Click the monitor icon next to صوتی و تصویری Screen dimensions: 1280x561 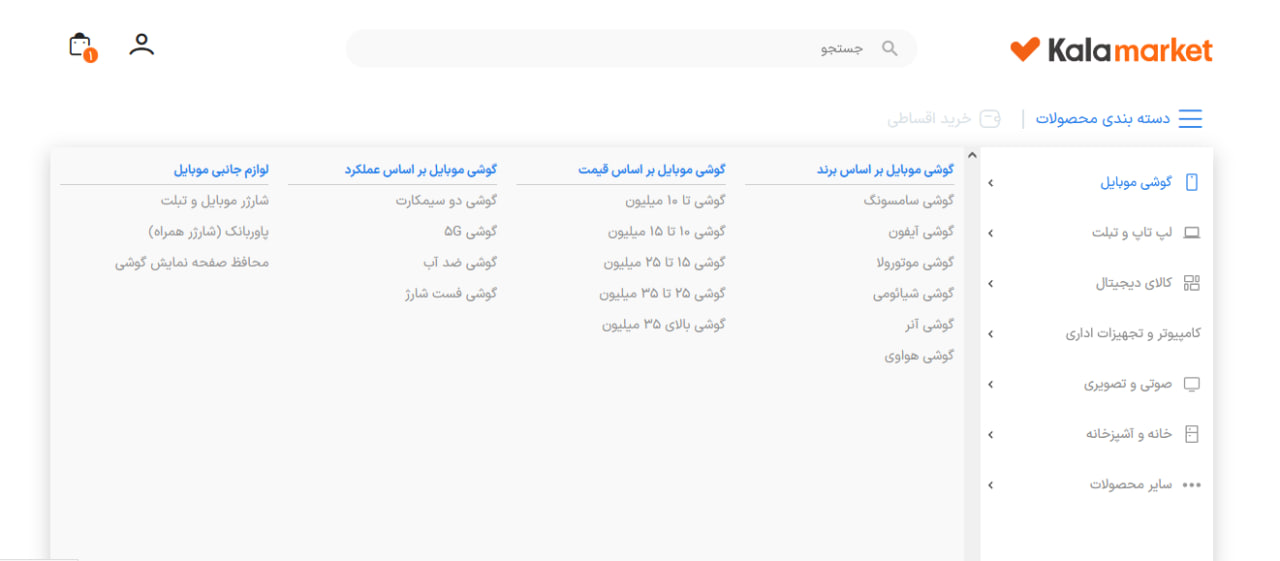[x=1191, y=384]
